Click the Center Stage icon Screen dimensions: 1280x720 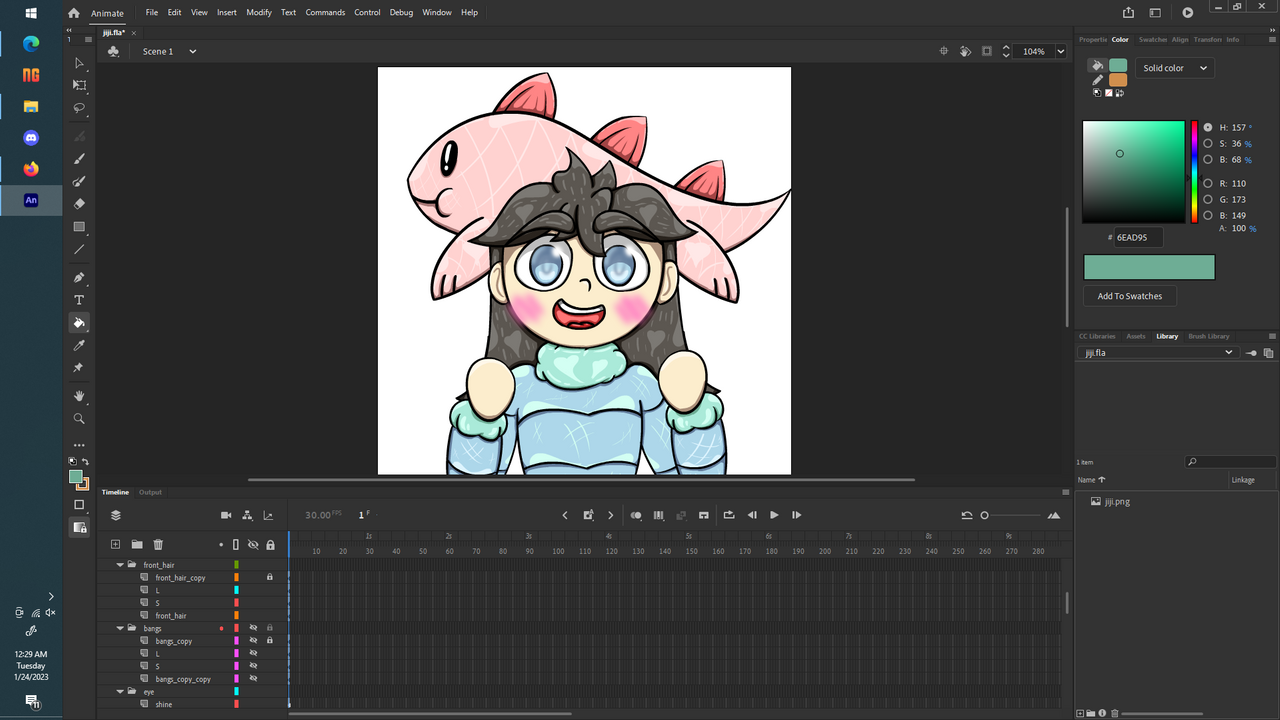point(944,51)
